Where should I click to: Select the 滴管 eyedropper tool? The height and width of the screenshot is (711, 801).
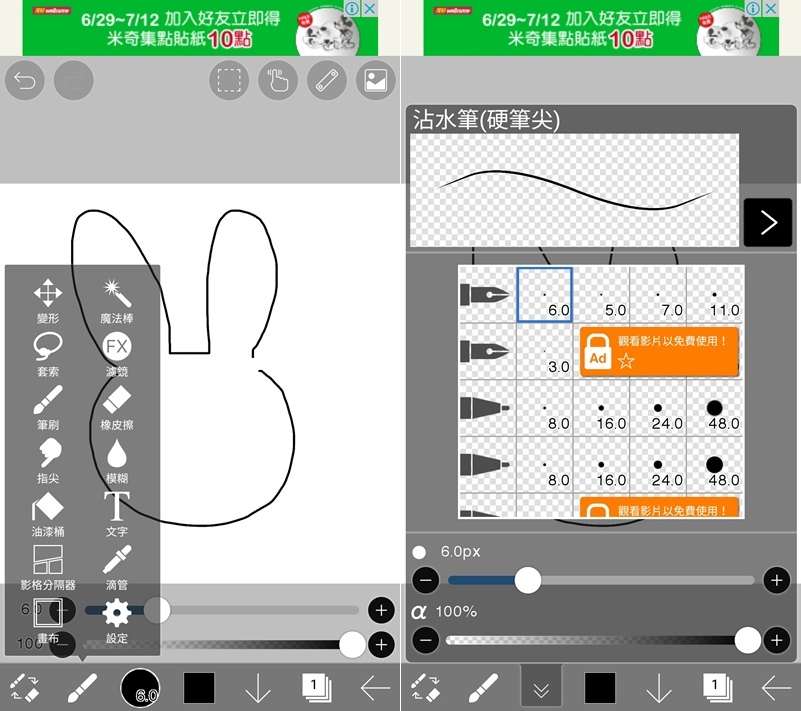[x=117, y=567]
